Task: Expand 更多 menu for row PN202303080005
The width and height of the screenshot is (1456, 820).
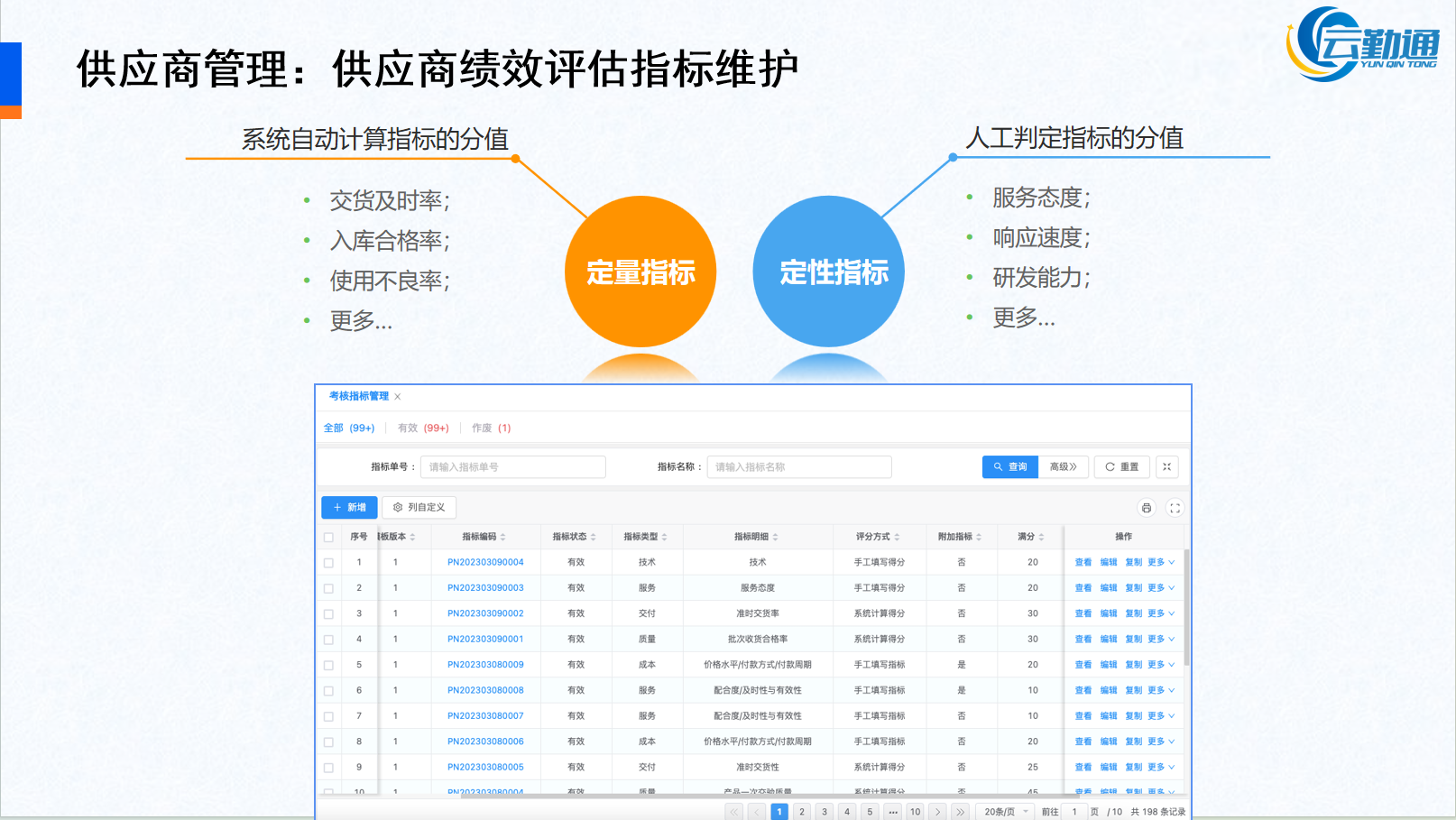Action: coord(1161,767)
